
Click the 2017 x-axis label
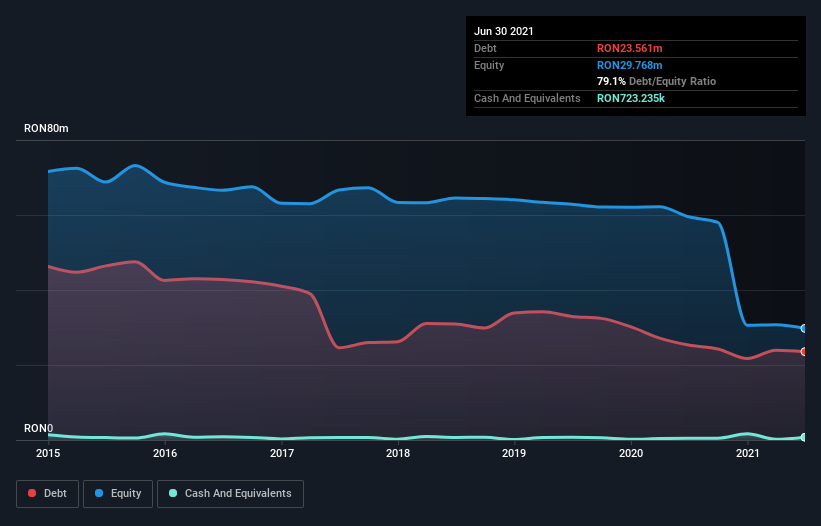pos(282,453)
